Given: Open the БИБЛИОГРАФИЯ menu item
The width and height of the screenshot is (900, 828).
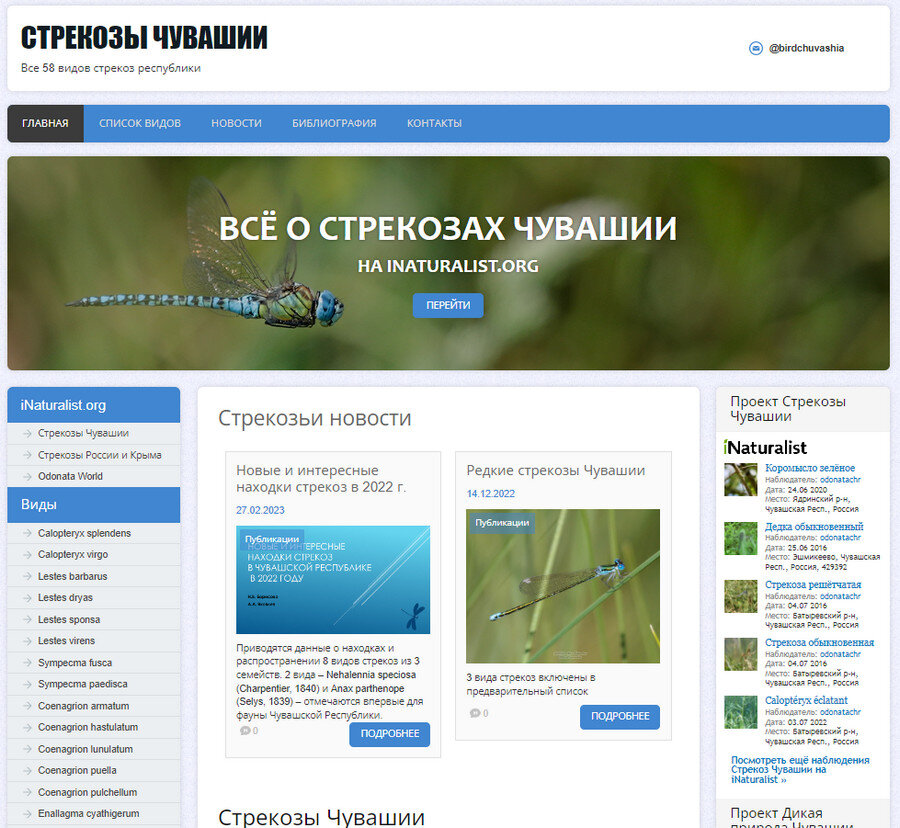Looking at the screenshot, I should [333, 122].
